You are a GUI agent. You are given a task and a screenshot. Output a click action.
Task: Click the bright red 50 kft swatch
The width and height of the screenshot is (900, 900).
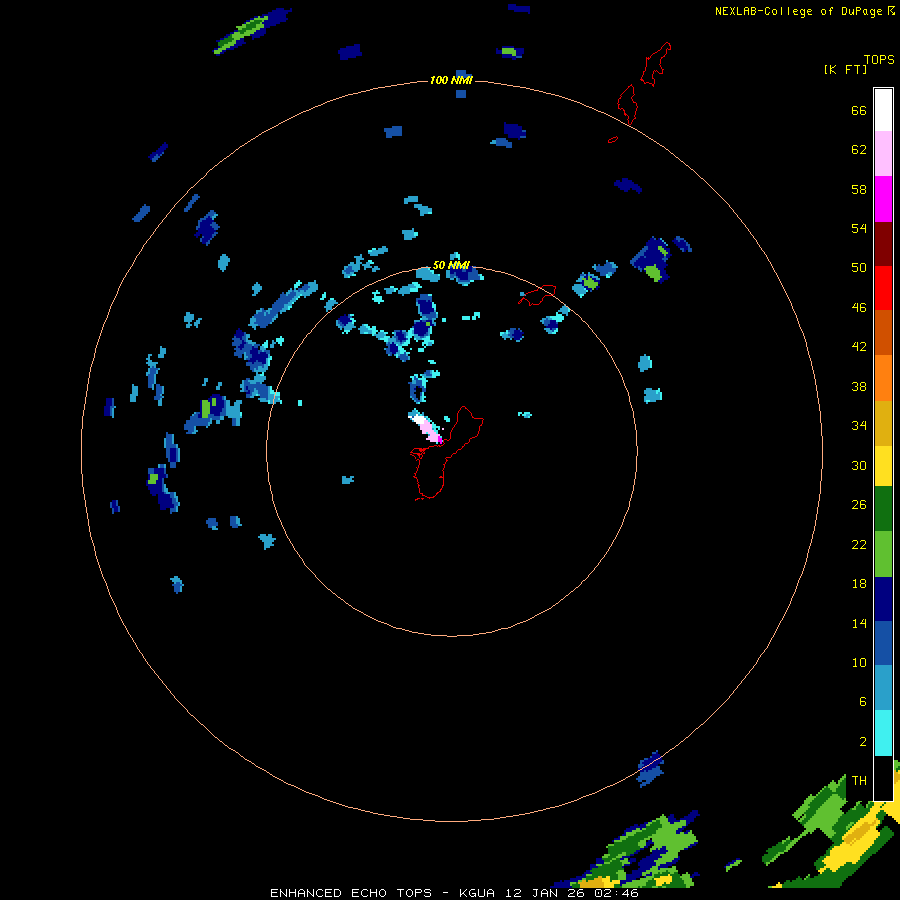click(883, 288)
